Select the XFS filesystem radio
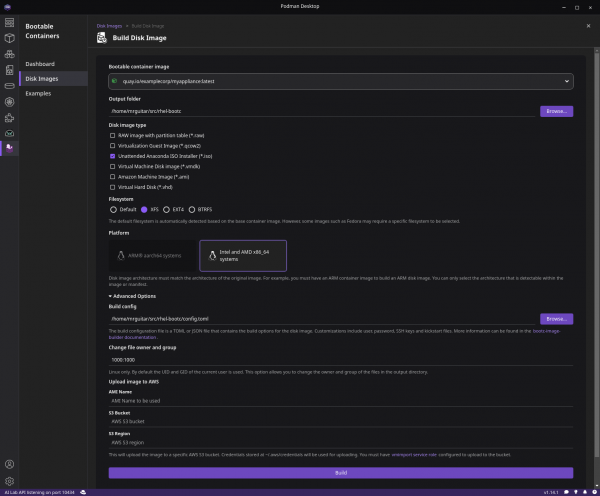This screenshot has height=496, width=600. (x=144, y=210)
